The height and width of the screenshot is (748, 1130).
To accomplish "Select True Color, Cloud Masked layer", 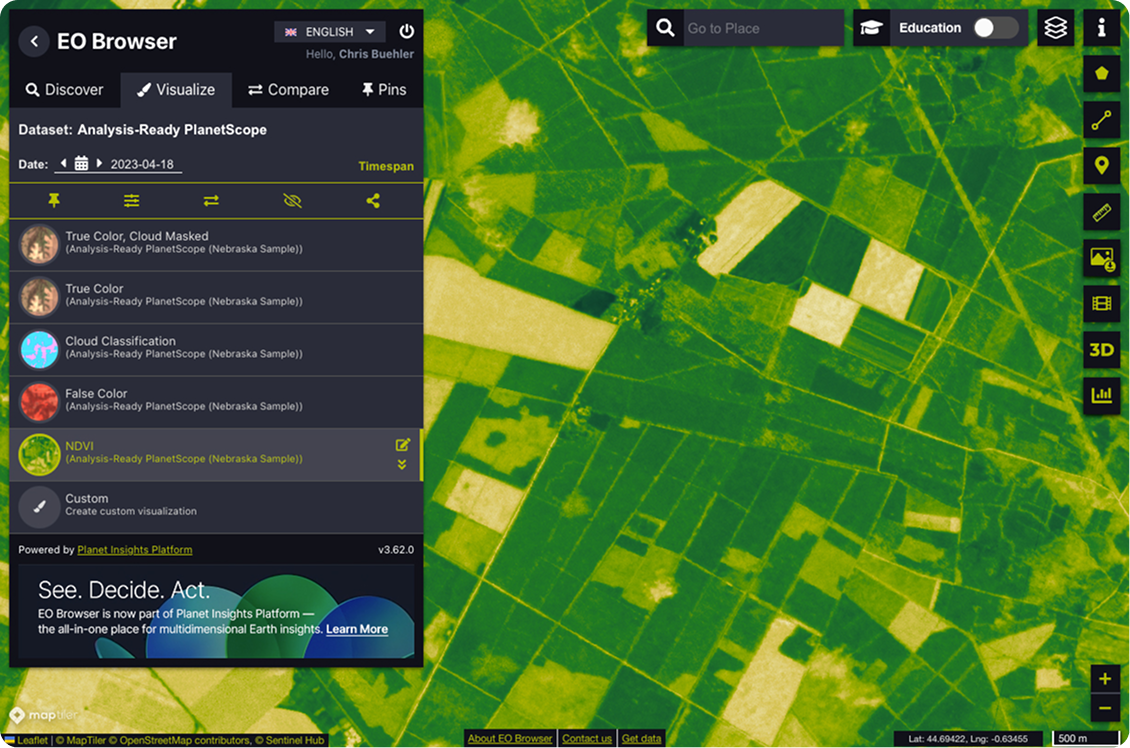I will 216,244.
